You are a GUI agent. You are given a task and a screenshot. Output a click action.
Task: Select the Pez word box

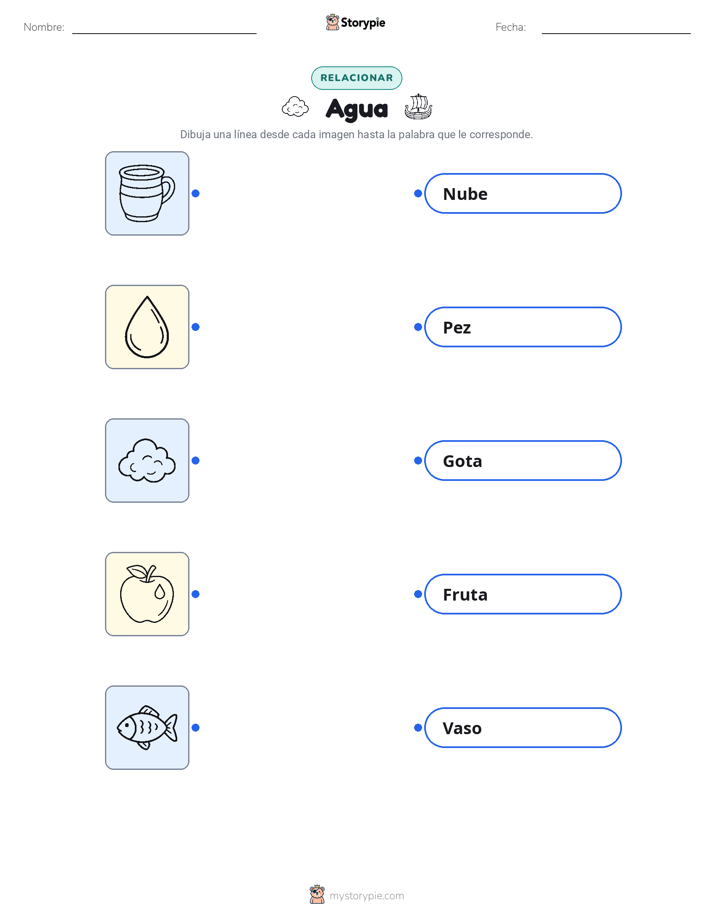pos(523,327)
